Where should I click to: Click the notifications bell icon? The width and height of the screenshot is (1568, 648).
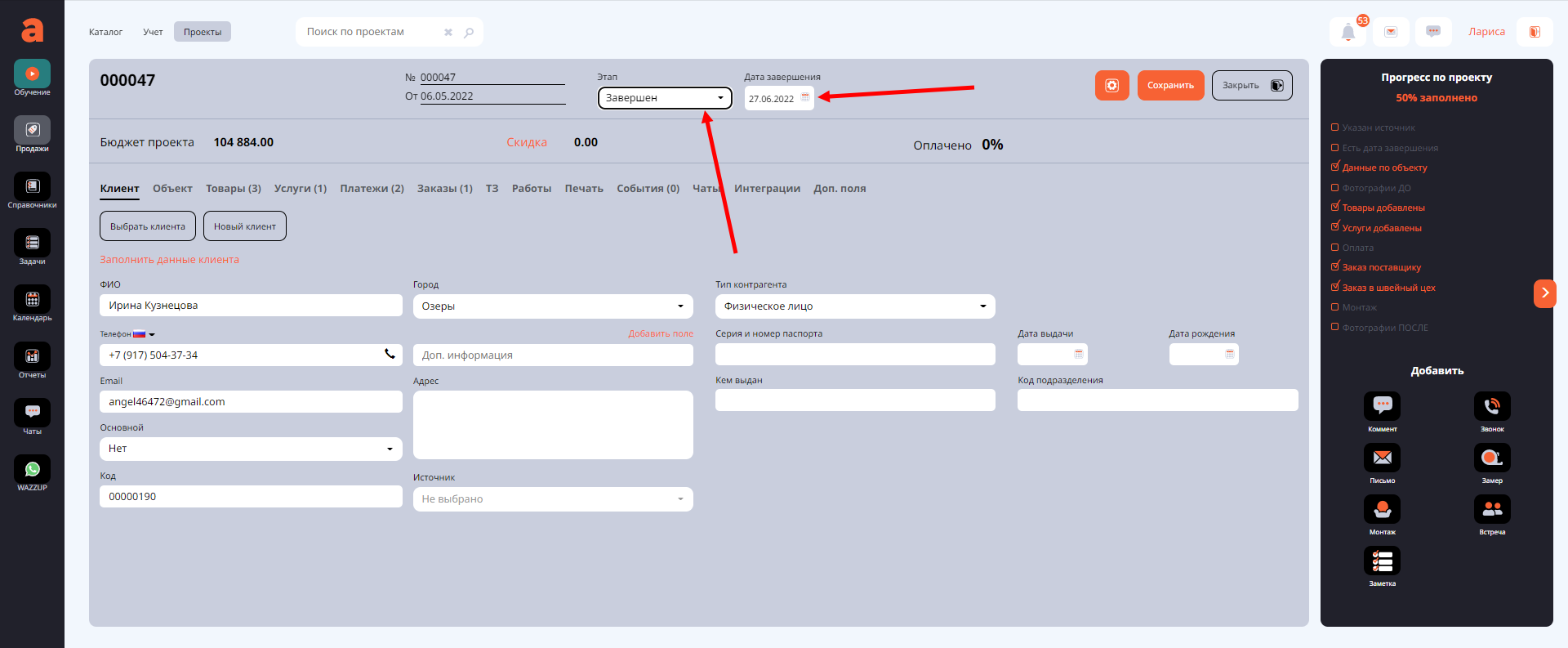click(x=1347, y=33)
